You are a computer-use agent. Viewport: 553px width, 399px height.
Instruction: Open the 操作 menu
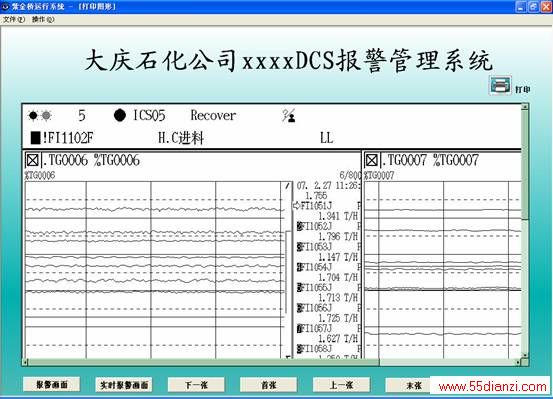pos(43,19)
